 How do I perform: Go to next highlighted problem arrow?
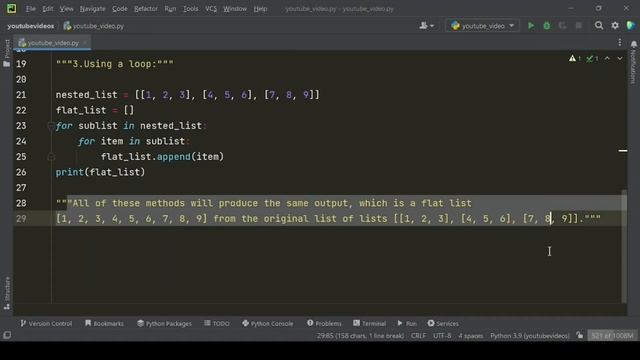(x=620, y=59)
